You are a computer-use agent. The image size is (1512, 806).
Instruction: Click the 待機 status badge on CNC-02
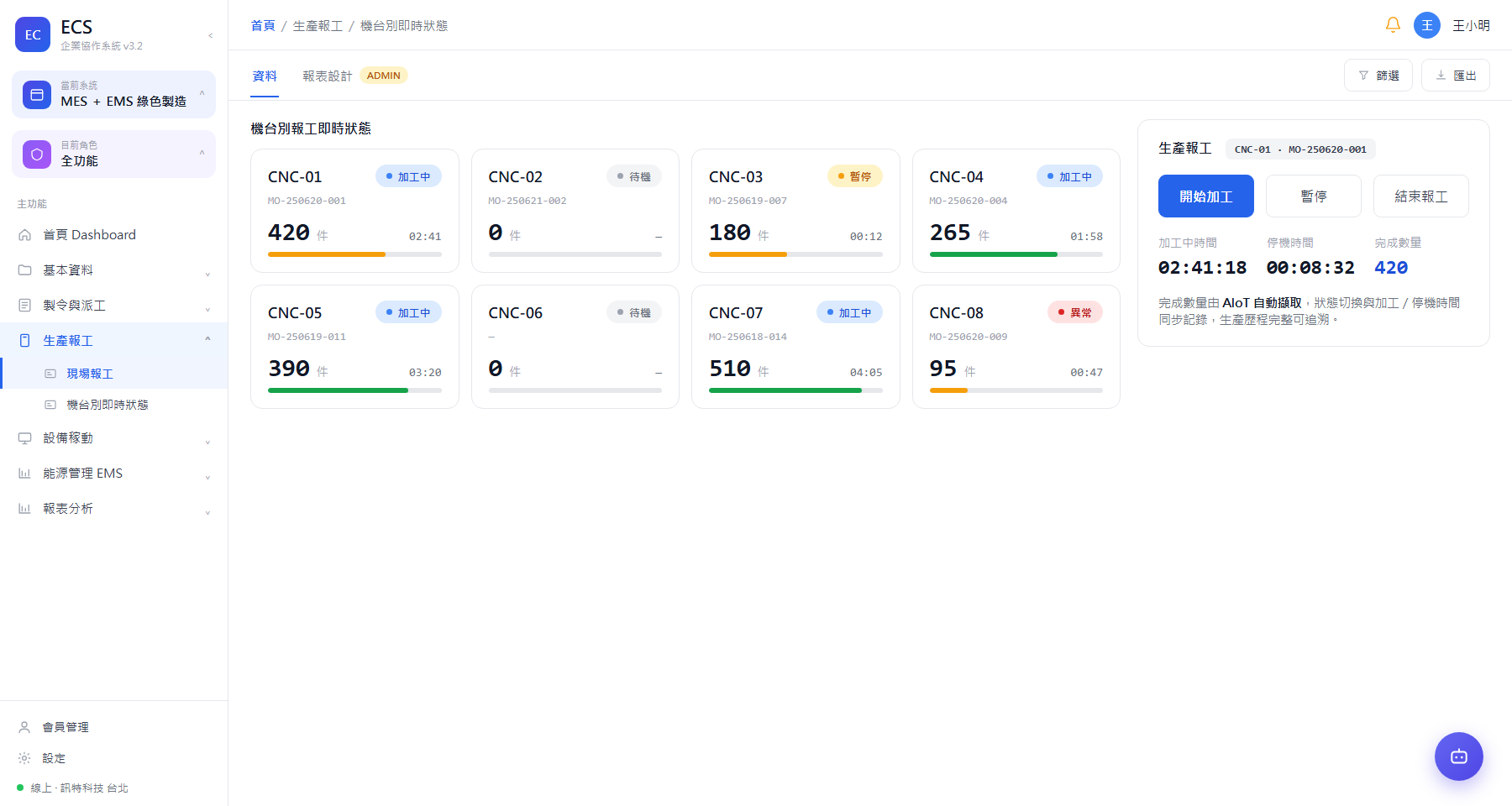(x=634, y=176)
